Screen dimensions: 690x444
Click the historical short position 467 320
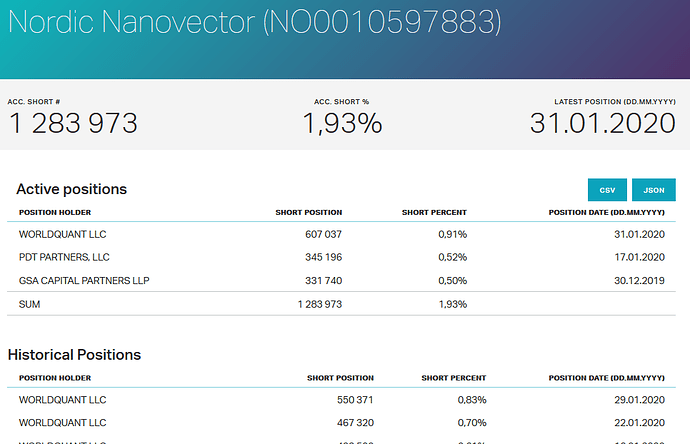[x=355, y=423]
